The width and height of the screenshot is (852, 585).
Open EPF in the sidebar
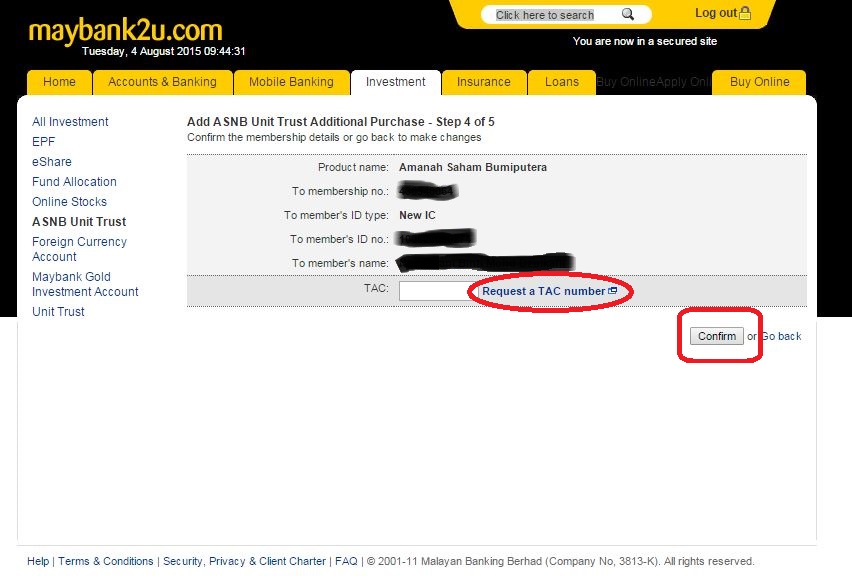[43, 142]
